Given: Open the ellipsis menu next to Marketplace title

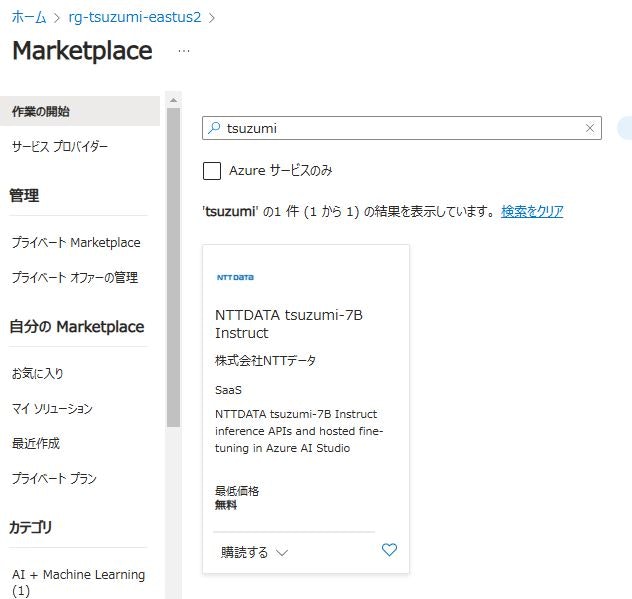Looking at the screenshot, I should (x=184, y=51).
